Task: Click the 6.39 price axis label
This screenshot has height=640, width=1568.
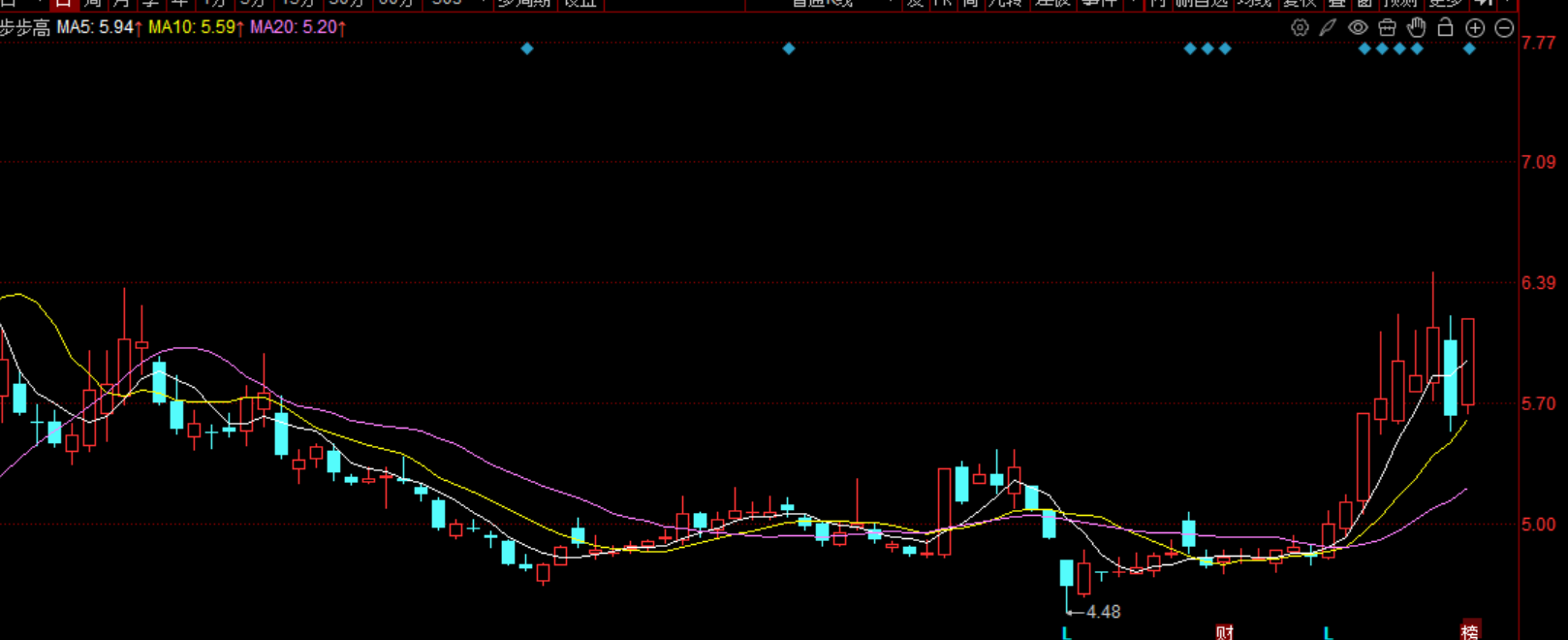Action: [1538, 282]
